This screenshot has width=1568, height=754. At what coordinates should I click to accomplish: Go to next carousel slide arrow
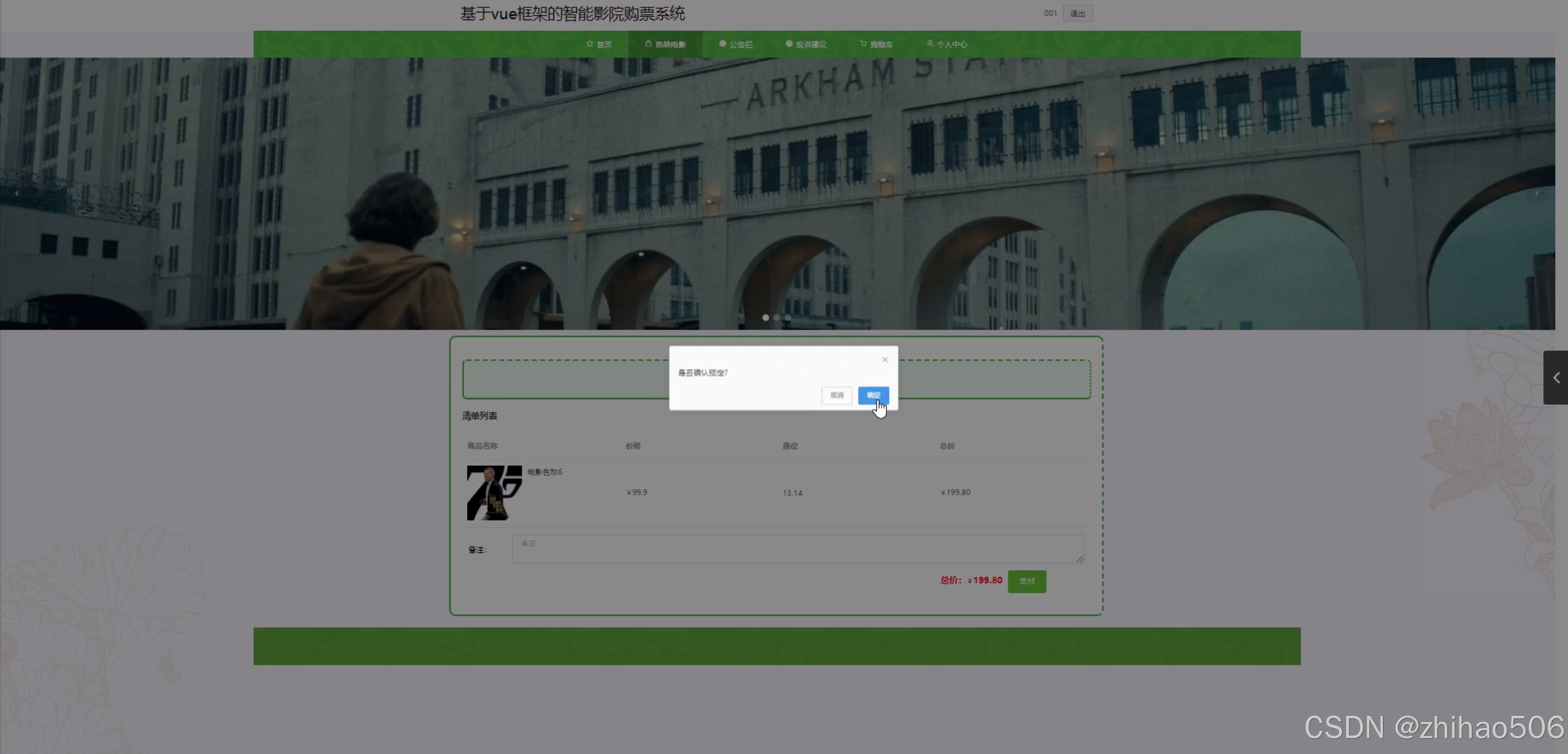click(1536, 194)
